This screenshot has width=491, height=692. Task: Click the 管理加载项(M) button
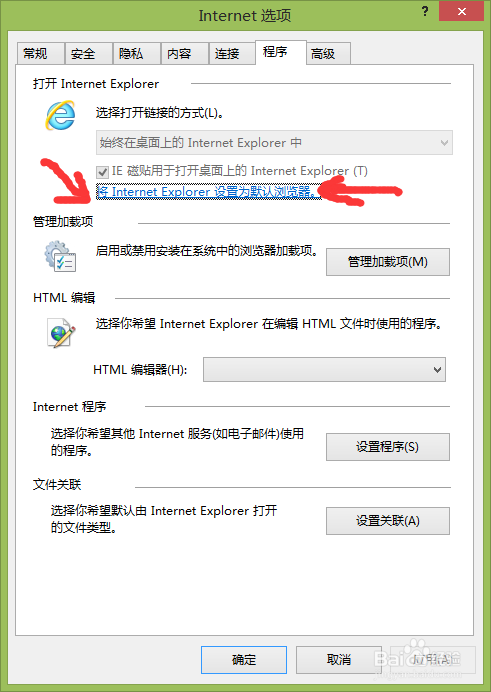click(x=388, y=262)
